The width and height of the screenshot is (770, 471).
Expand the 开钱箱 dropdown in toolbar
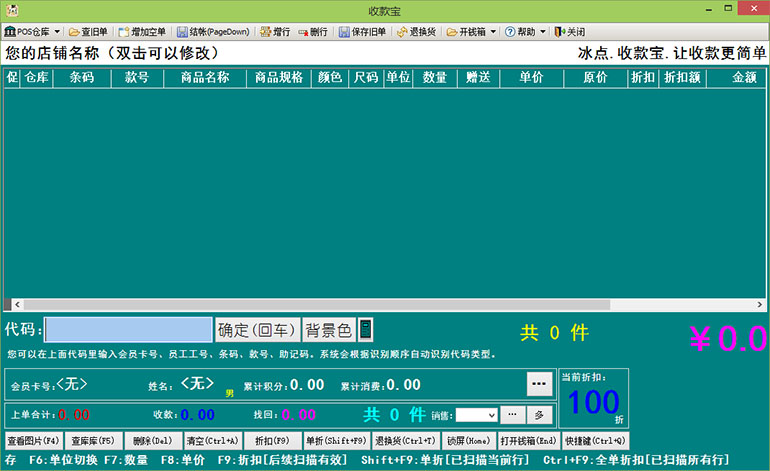[x=491, y=32]
